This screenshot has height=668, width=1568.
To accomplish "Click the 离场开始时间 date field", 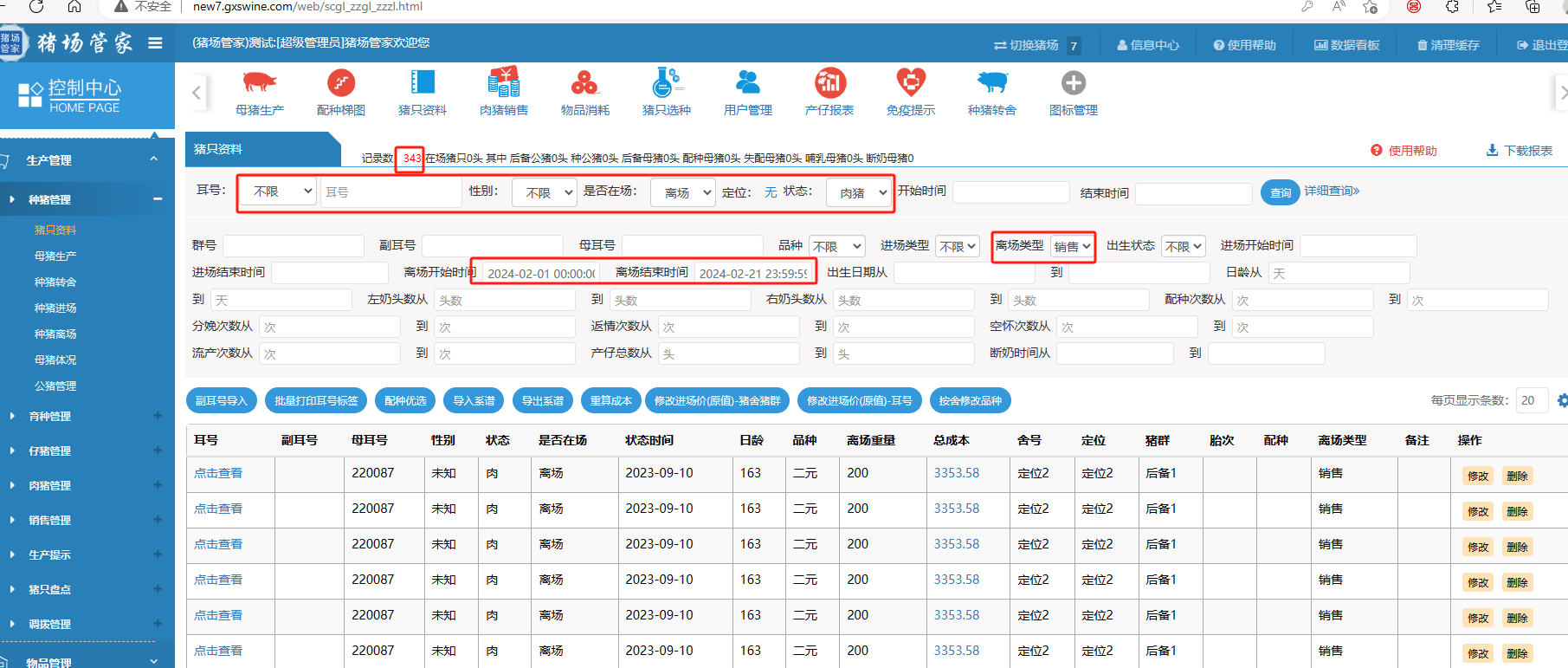I will point(541,273).
